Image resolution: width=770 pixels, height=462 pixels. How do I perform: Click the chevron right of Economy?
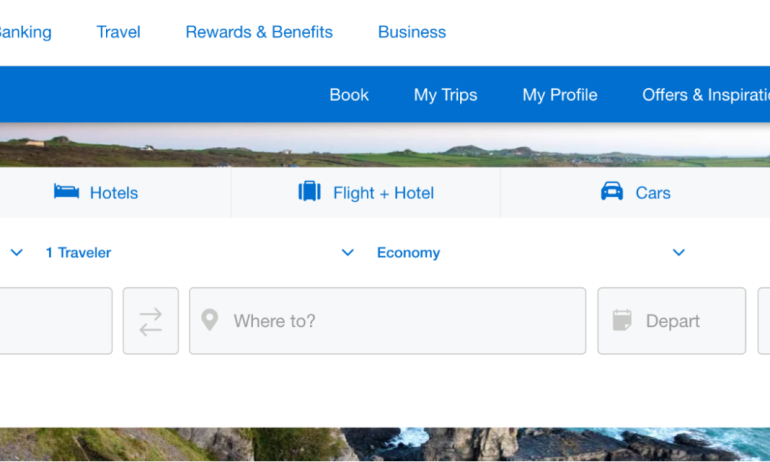point(679,253)
